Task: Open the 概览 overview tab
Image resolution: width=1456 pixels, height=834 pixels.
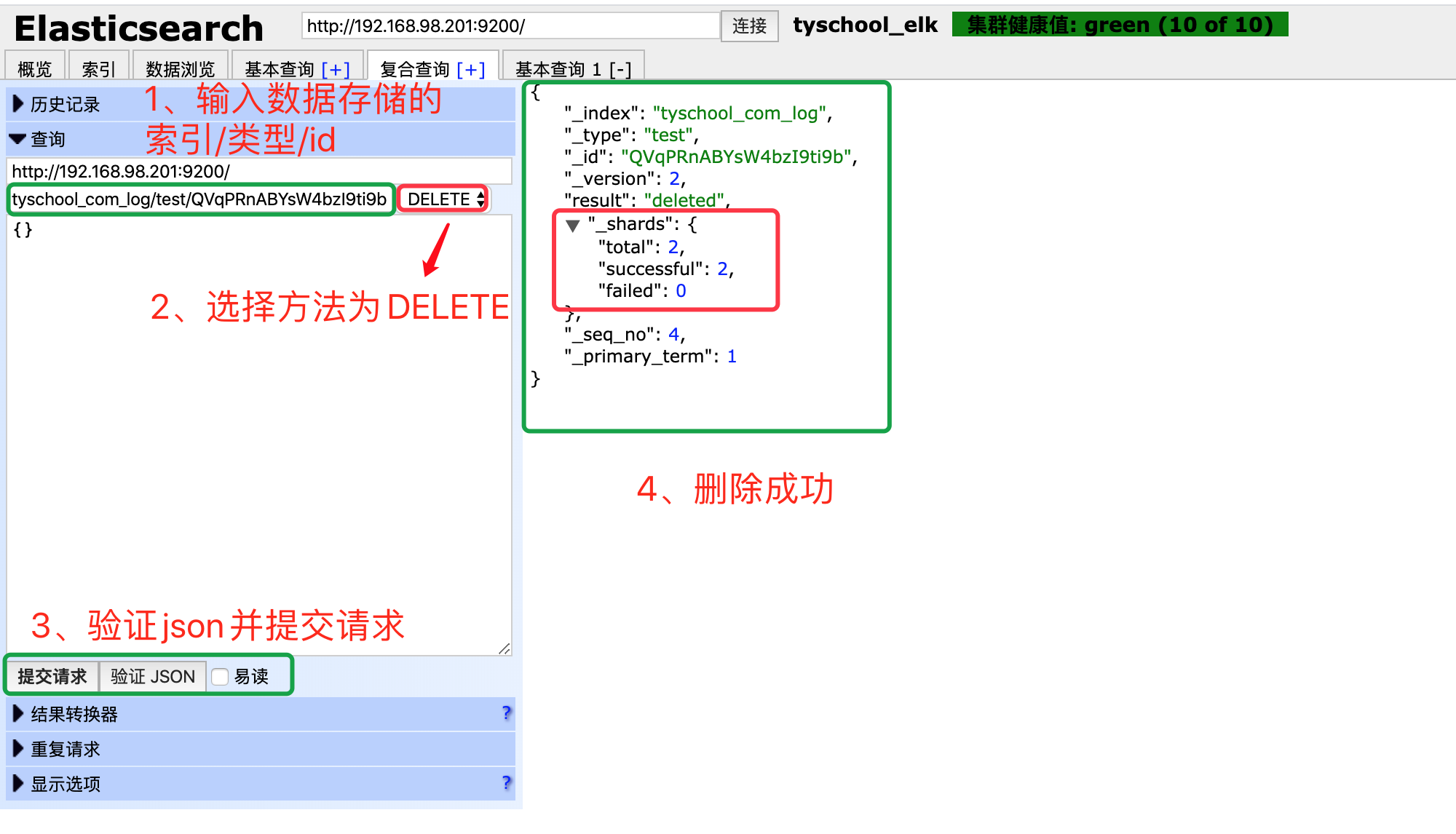Action: pyautogui.click(x=33, y=69)
